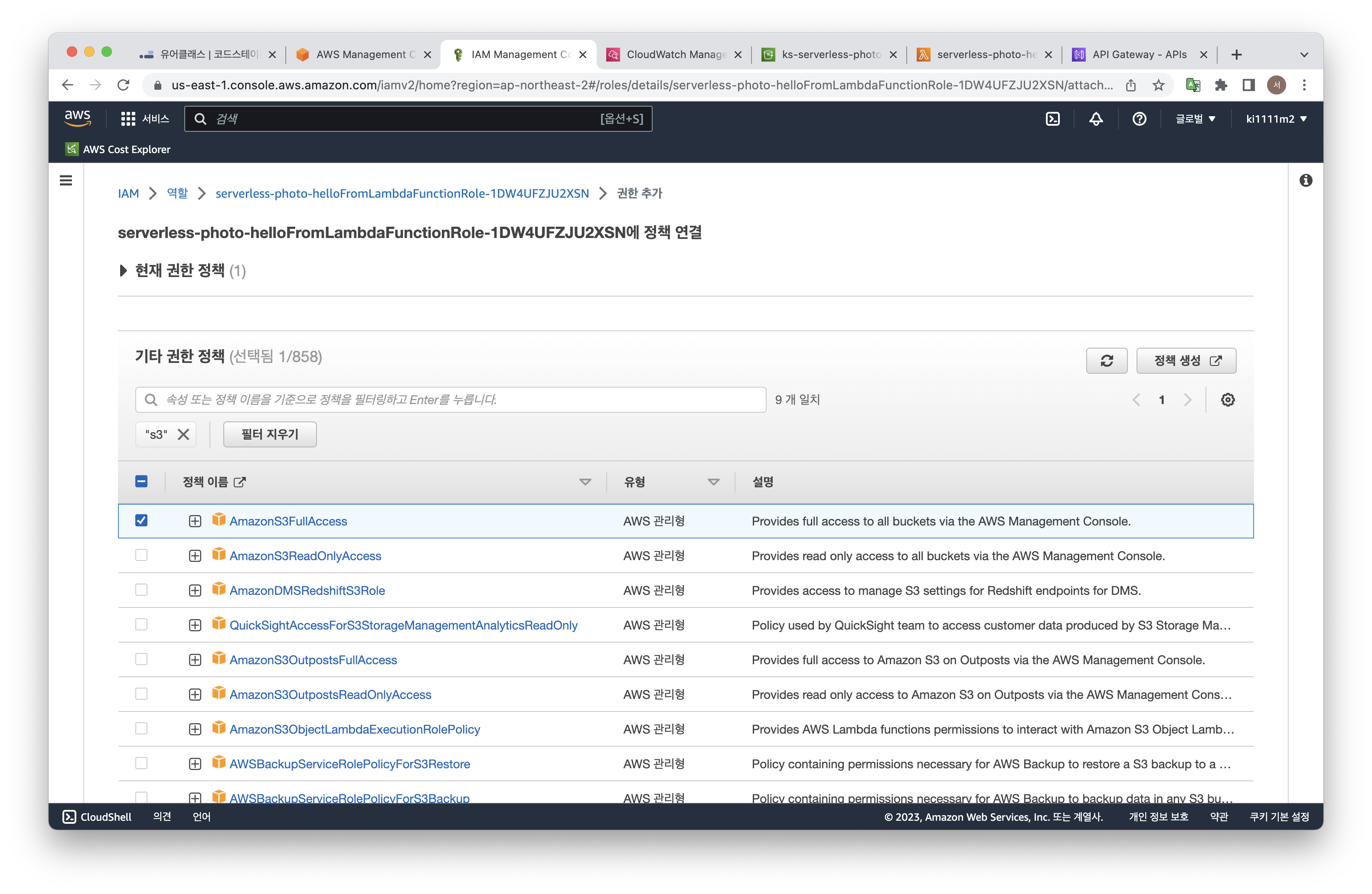1372x894 pixels.
Task: Check the AmazonS3ObjectLambdaExecutionRolePolicy checkbox
Action: click(141, 728)
